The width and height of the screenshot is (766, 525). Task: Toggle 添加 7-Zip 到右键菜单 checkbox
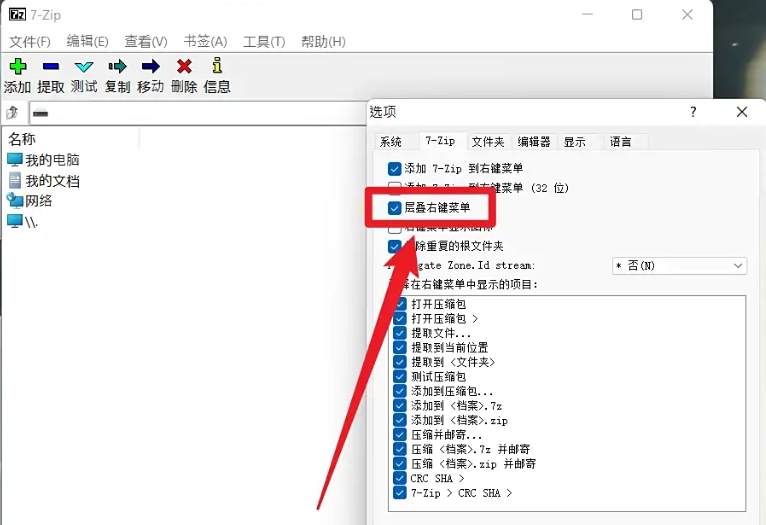pyautogui.click(x=394, y=169)
